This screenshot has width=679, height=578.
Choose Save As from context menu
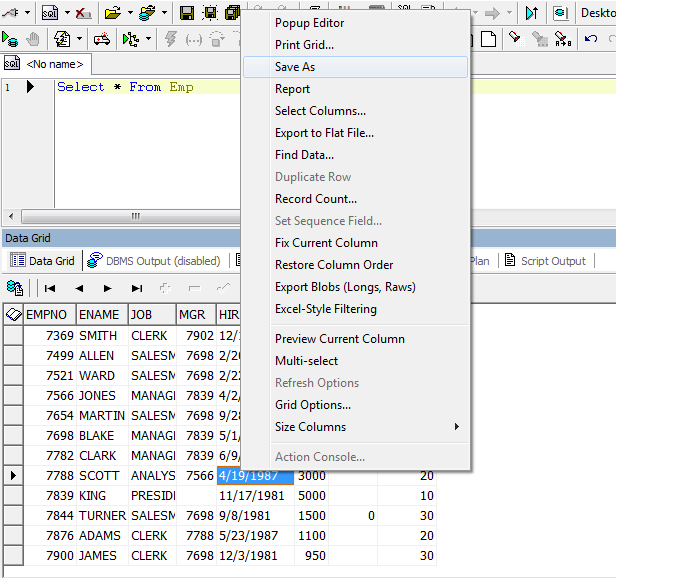click(295, 67)
